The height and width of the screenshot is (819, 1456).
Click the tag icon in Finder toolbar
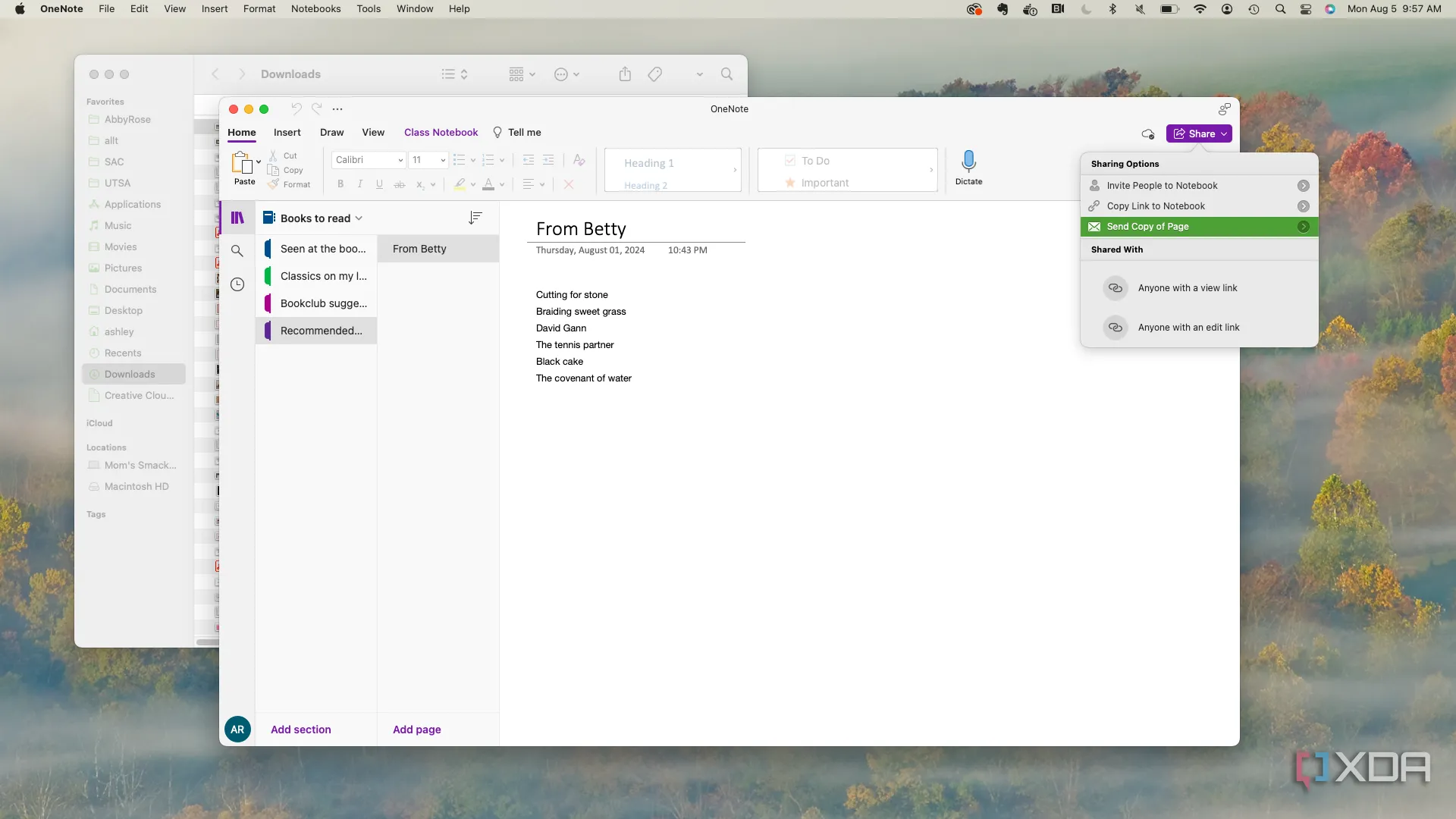[655, 74]
